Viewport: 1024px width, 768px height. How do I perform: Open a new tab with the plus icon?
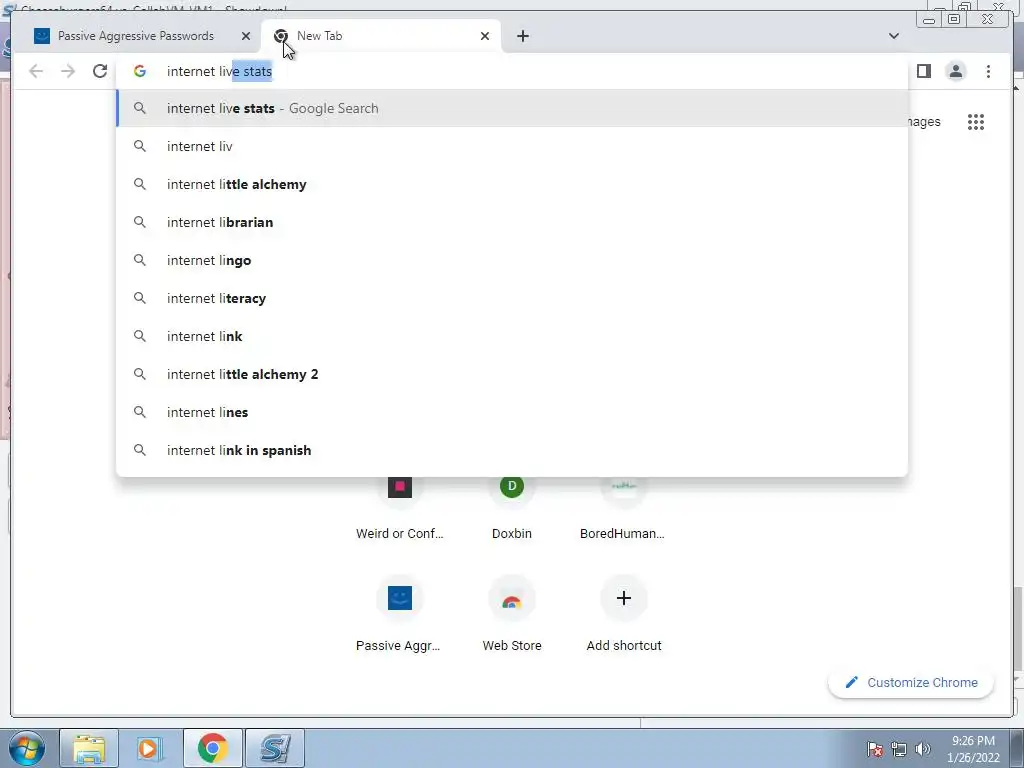[x=522, y=36]
